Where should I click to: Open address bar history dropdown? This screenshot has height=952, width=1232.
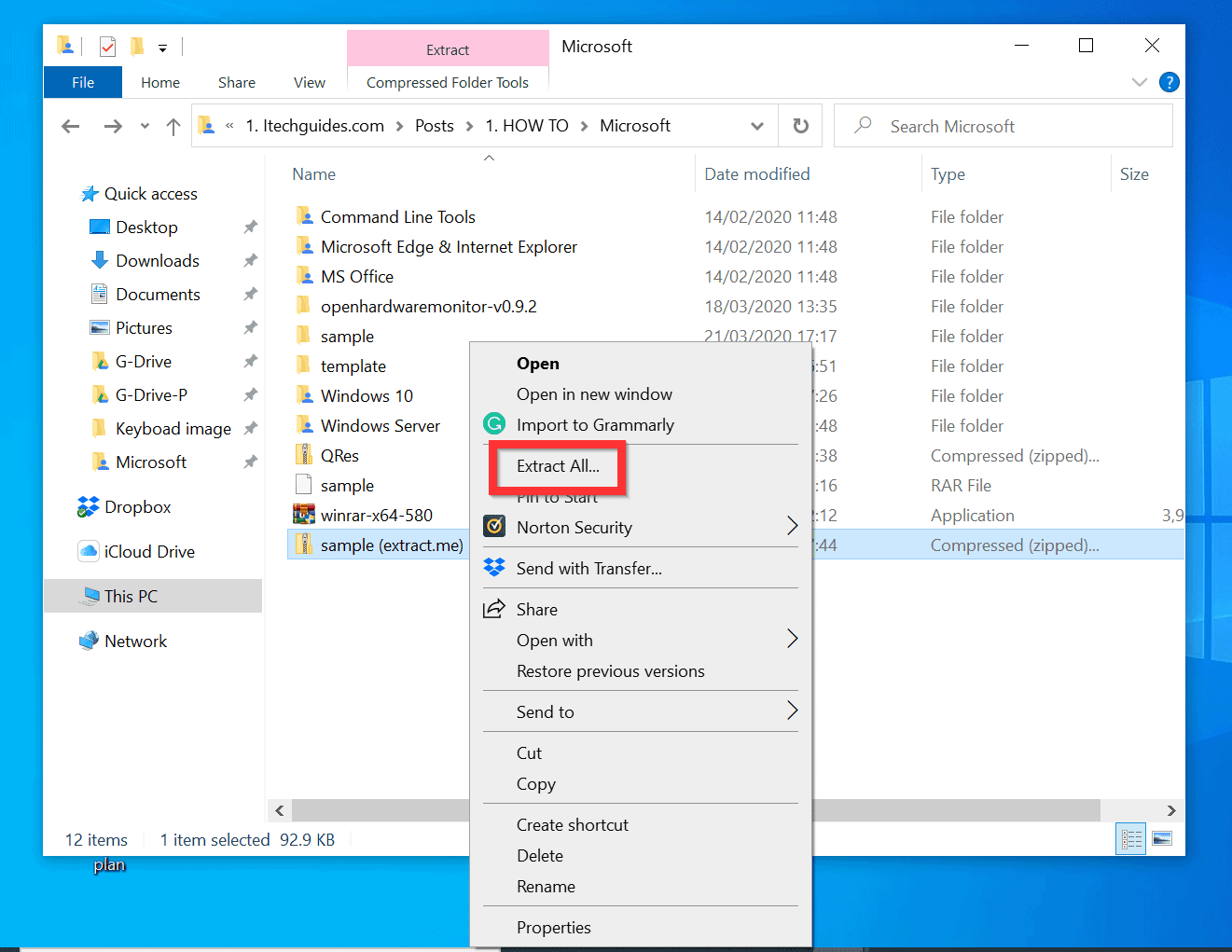(x=756, y=127)
